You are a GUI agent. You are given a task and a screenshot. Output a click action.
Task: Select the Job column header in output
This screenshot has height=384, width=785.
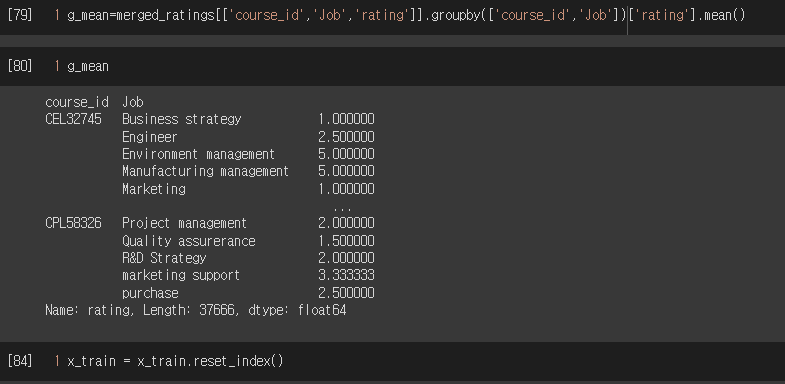133,103
